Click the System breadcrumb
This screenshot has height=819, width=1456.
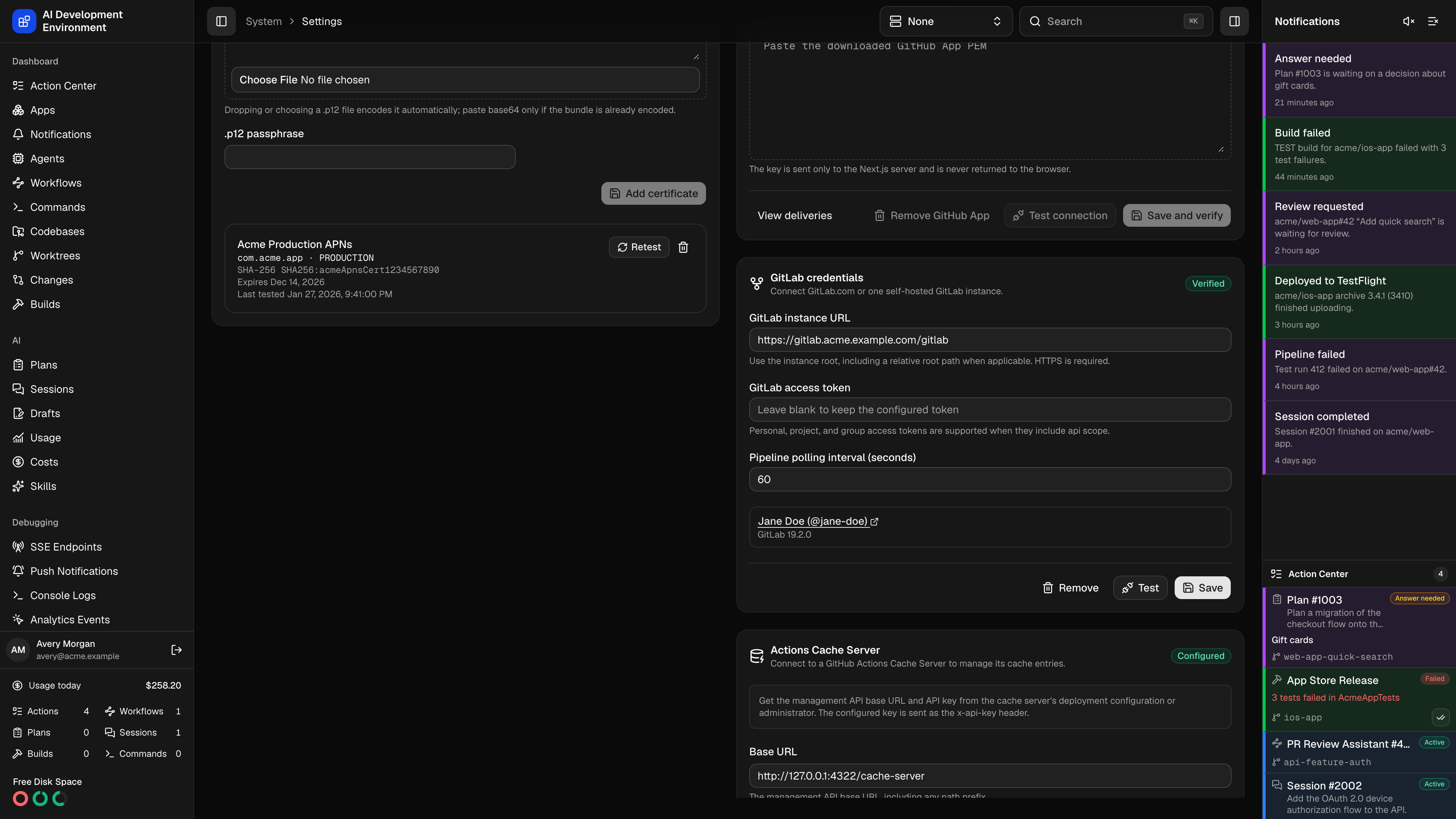click(x=264, y=22)
